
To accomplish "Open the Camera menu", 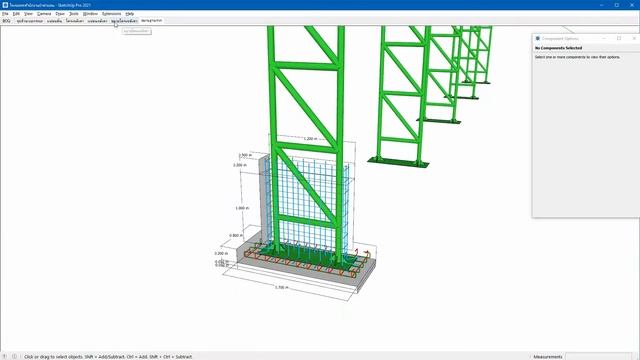I will click(x=44, y=13).
